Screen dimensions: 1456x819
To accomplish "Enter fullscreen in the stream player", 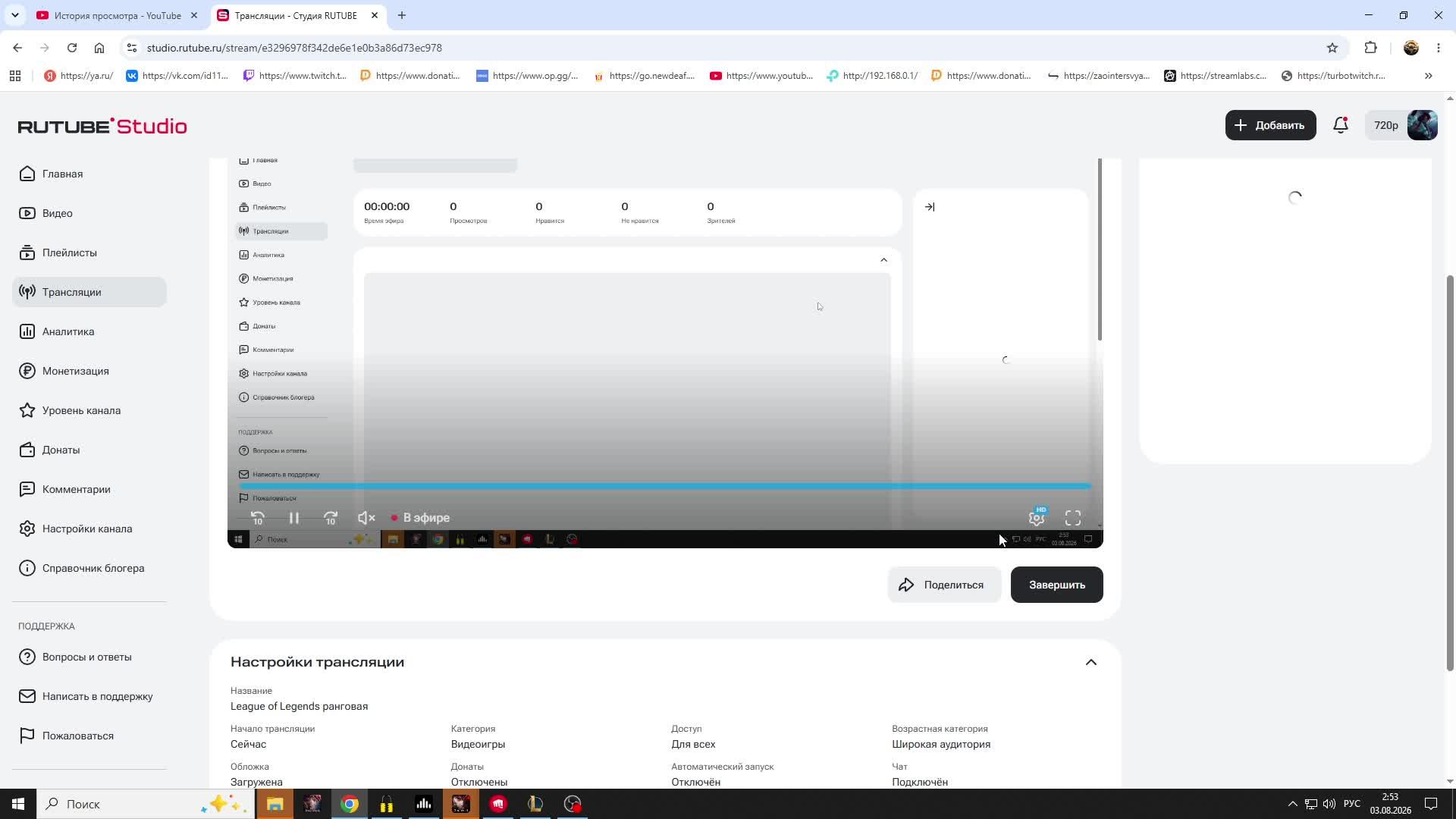I will pyautogui.click(x=1073, y=518).
